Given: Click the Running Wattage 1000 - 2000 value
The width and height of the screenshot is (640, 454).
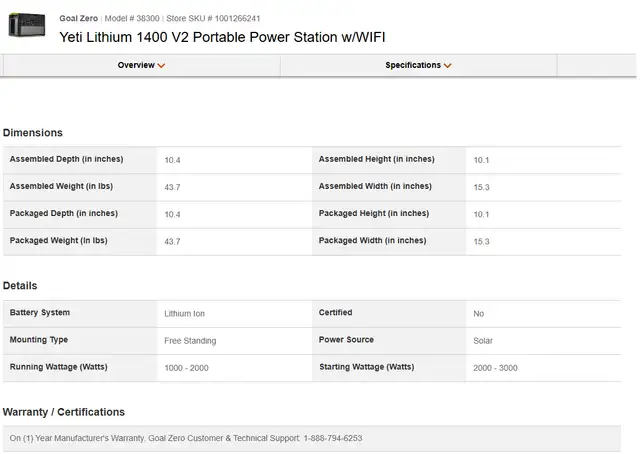Looking at the screenshot, I should click(x=187, y=368).
